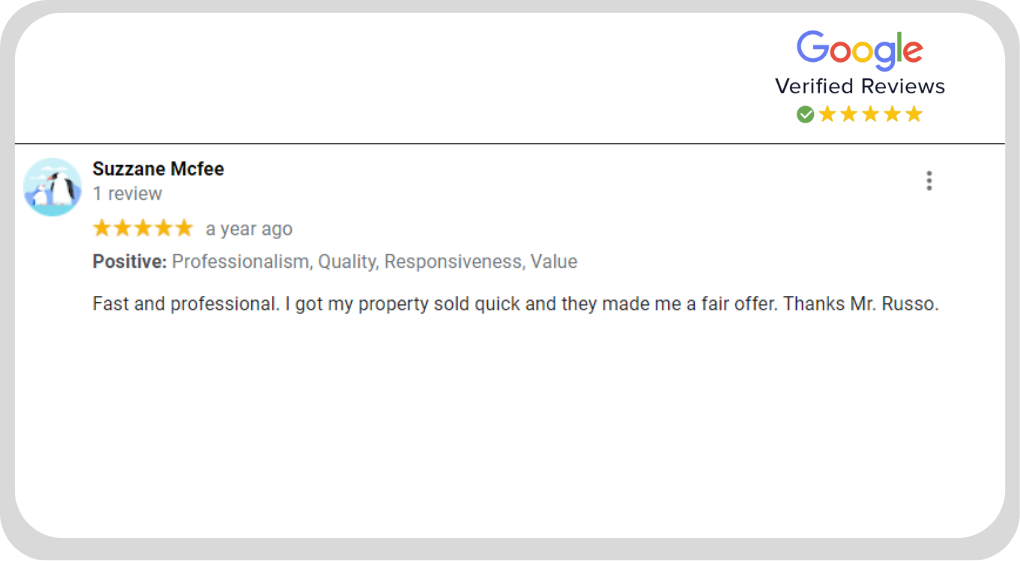
Task: Click the first star of review rating
Action: tap(101, 228)
